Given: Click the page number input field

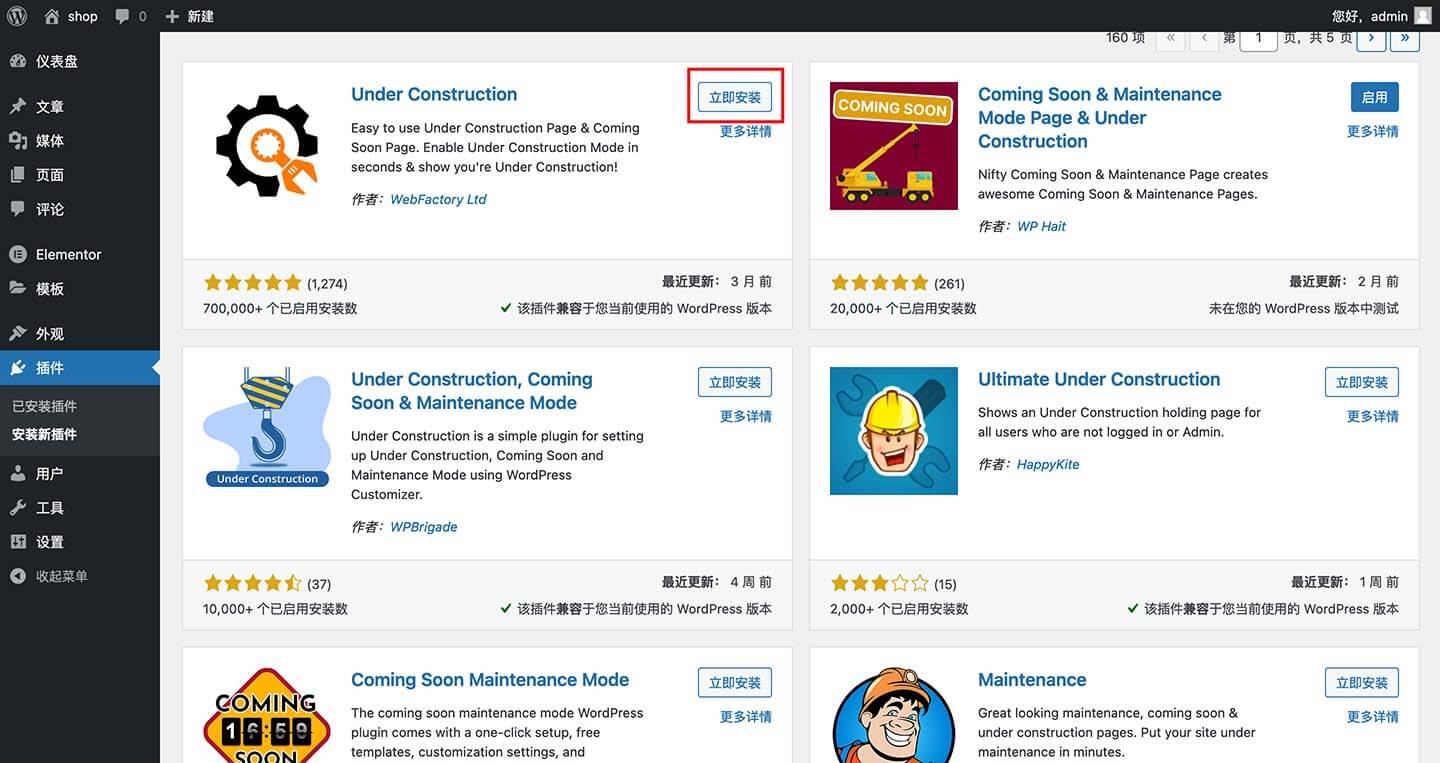Looking at the screenshot, I should pos(1258,38).
